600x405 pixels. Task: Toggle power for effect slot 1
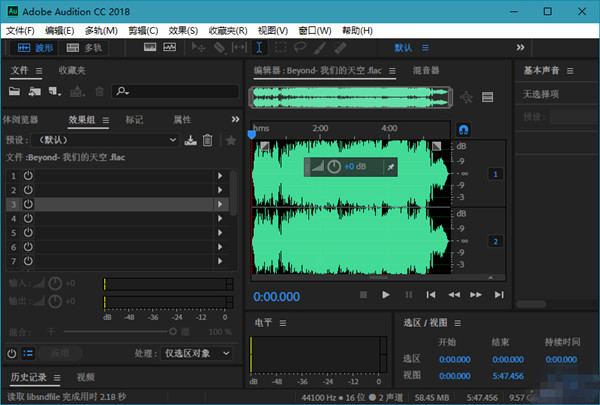(29, 176)
